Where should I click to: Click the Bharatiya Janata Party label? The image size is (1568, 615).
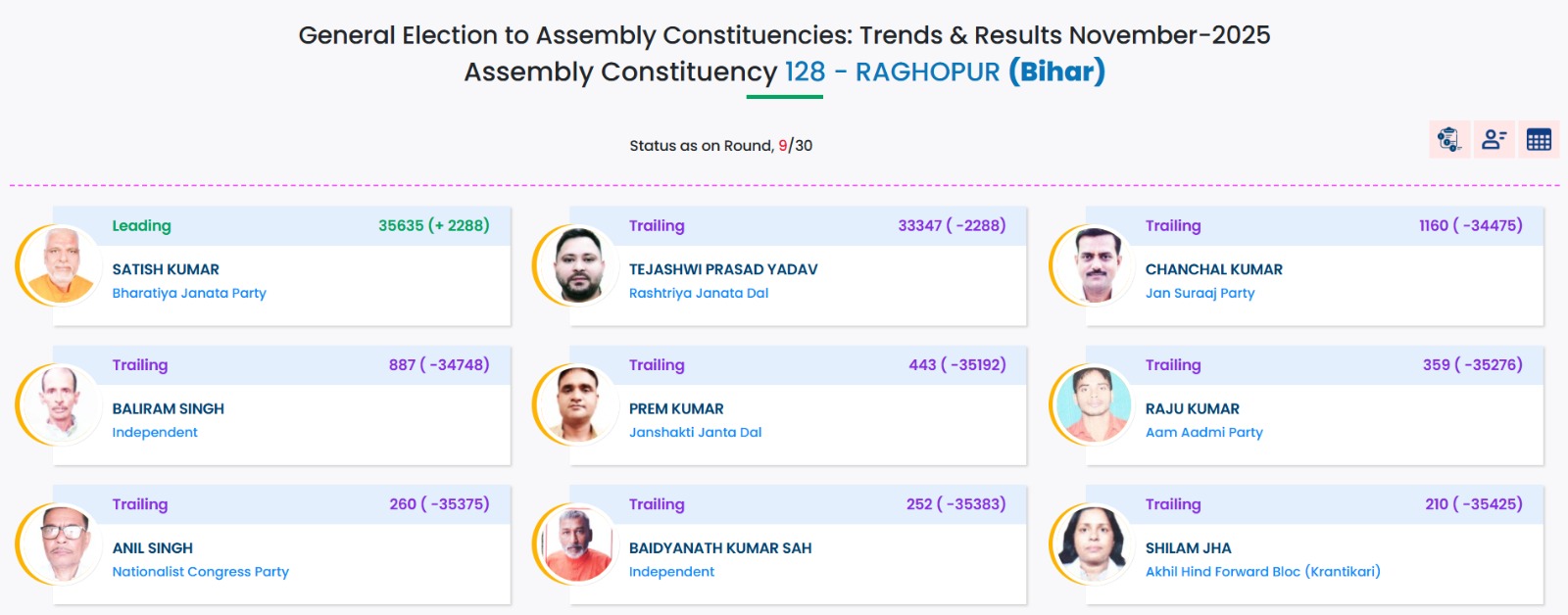point(189,293)
